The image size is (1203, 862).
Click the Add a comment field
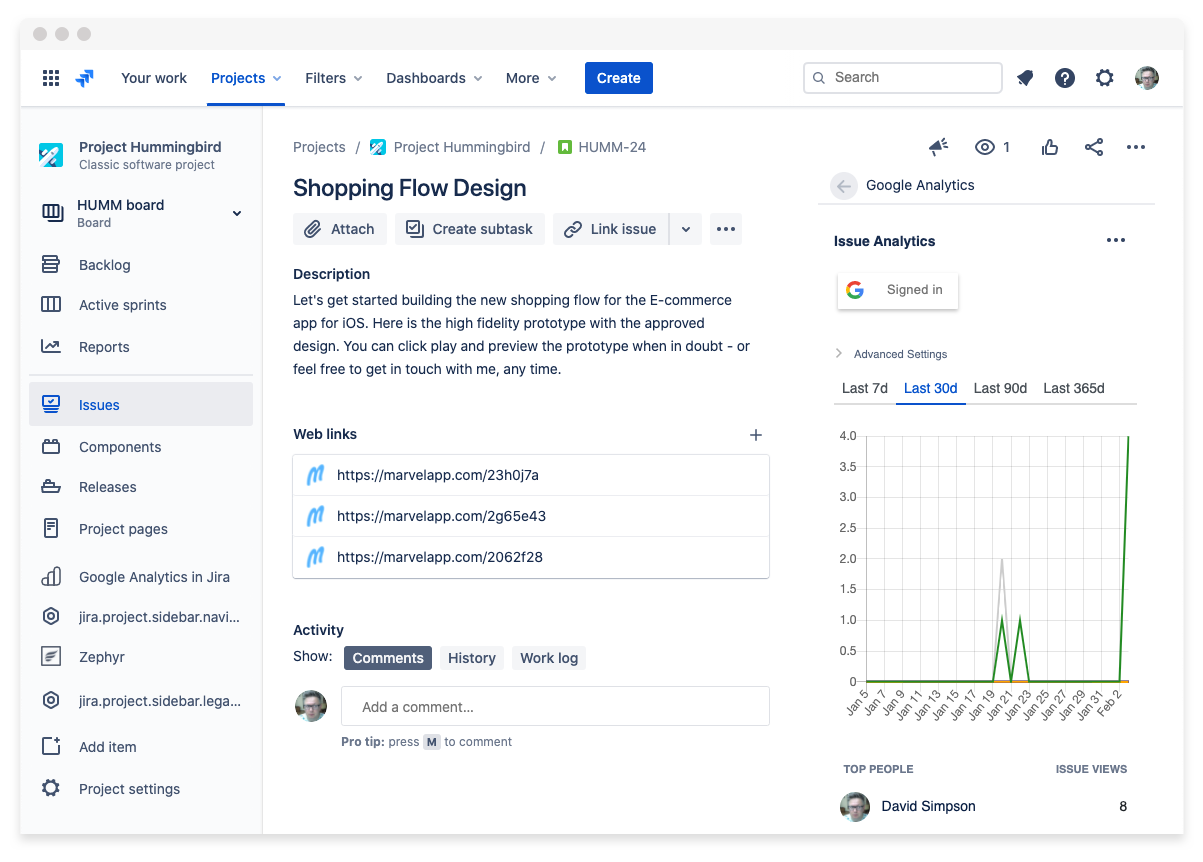click(555, 706)
